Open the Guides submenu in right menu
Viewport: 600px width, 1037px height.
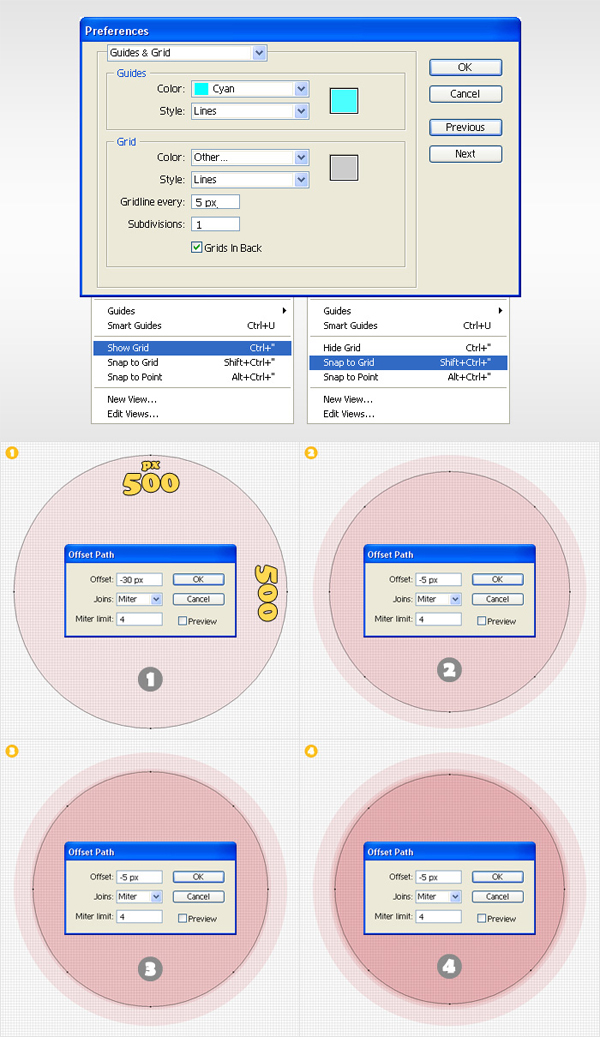(x=408, y=311)
